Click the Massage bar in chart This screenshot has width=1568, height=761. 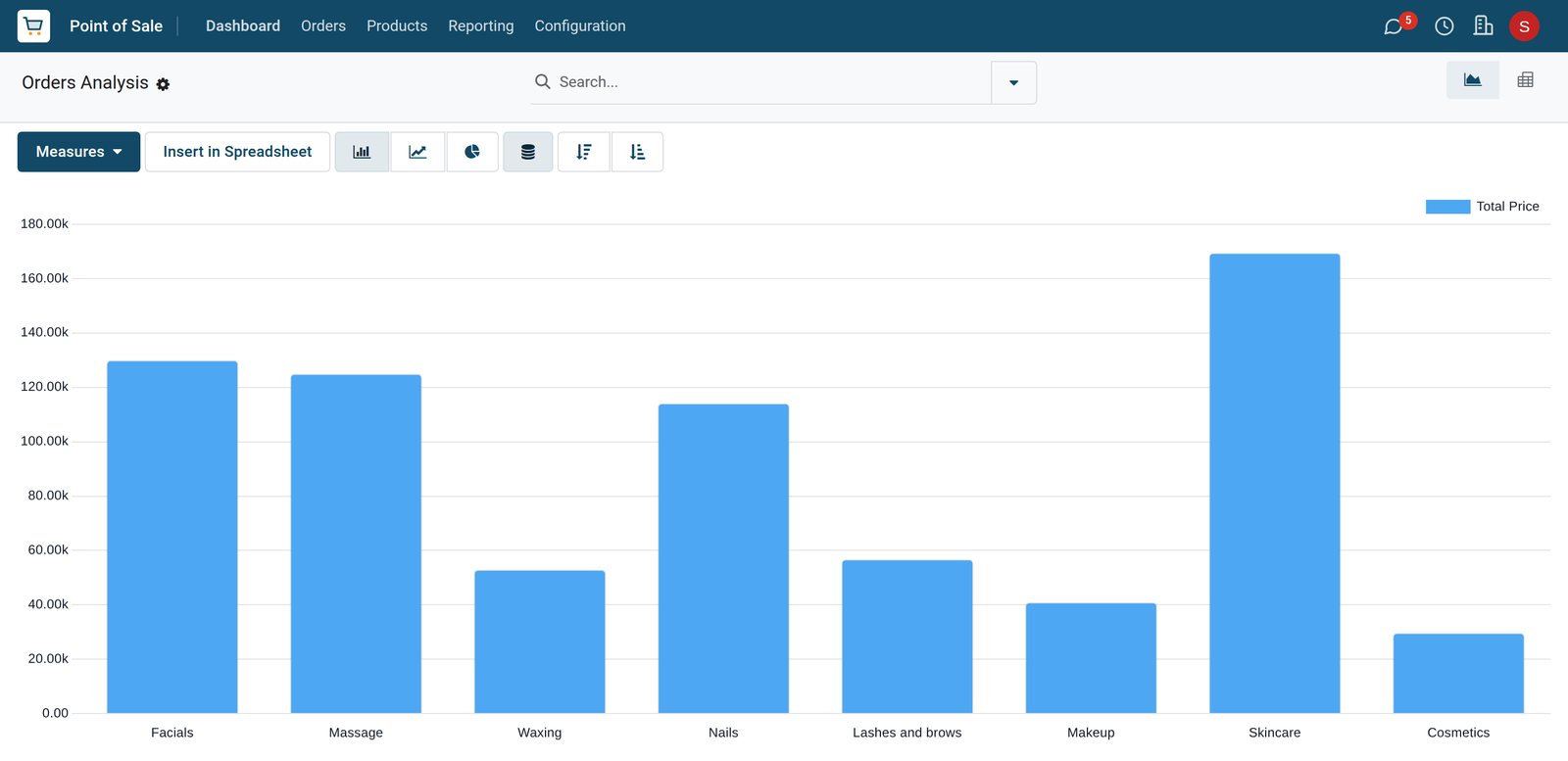356,545
